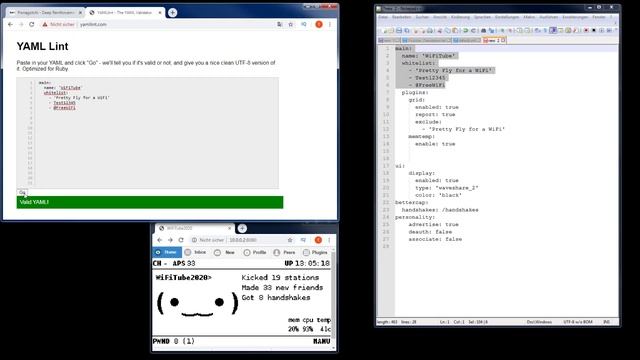Click the red Record Macro icon in Notepad++
This screenshot has height=360, width=640.
(x=587, y=31)
